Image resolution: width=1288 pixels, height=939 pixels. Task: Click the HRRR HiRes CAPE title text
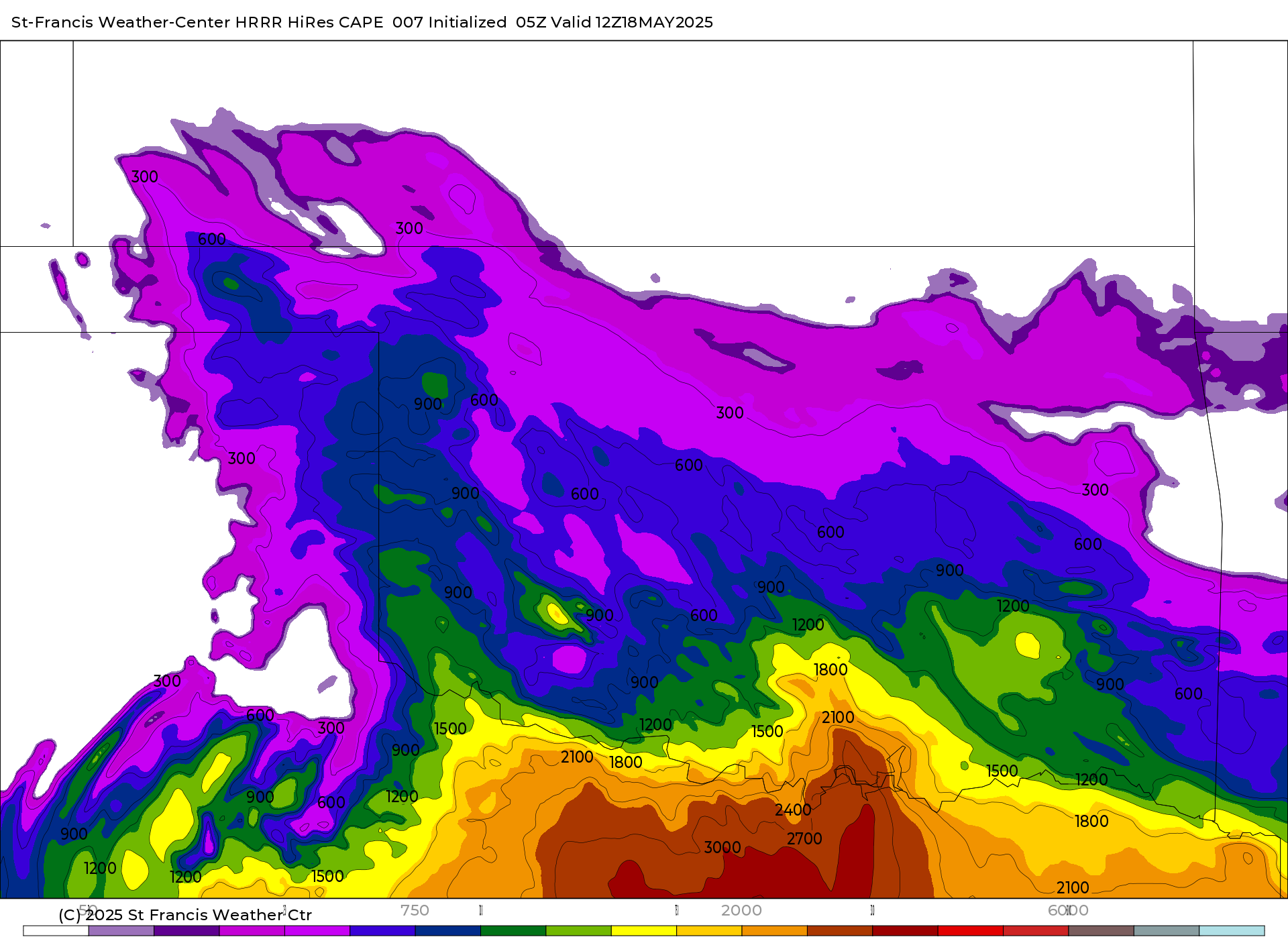[309, 22]
